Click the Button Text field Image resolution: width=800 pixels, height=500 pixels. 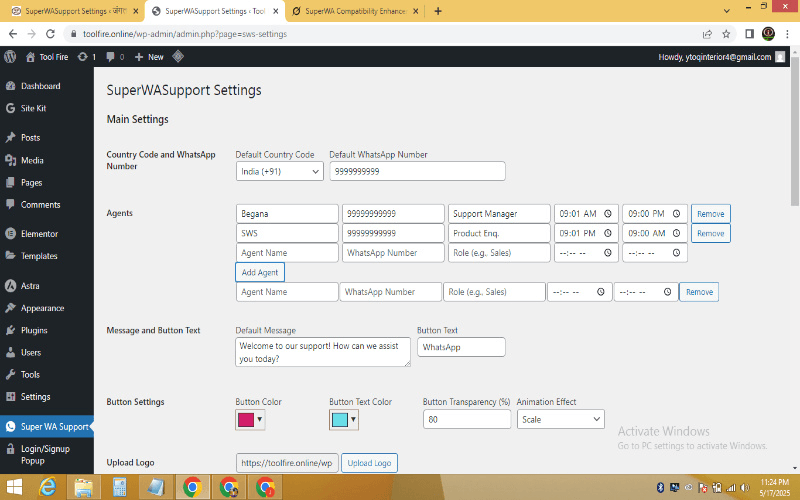point(461,347)
